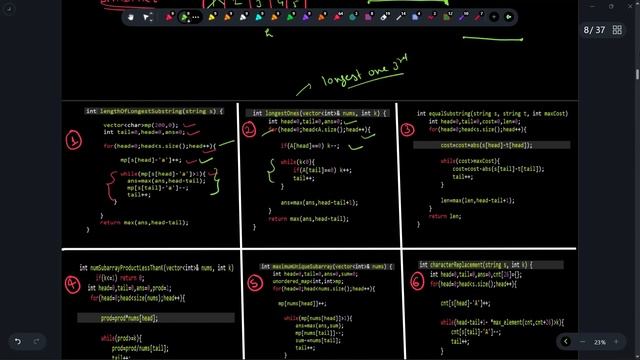Select white line tool with badge 14
This screenshot has height=360, width=640.
coord(400,17)
